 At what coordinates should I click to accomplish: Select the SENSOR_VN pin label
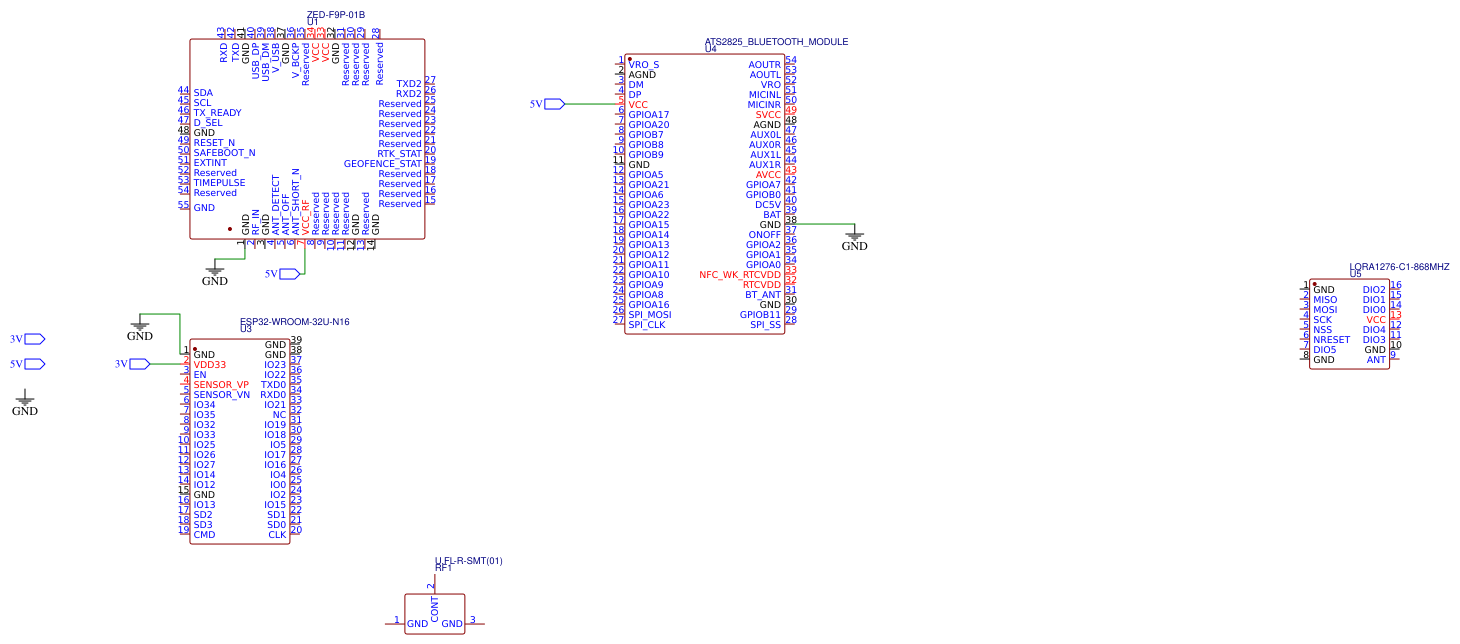[x=222, y=395]
